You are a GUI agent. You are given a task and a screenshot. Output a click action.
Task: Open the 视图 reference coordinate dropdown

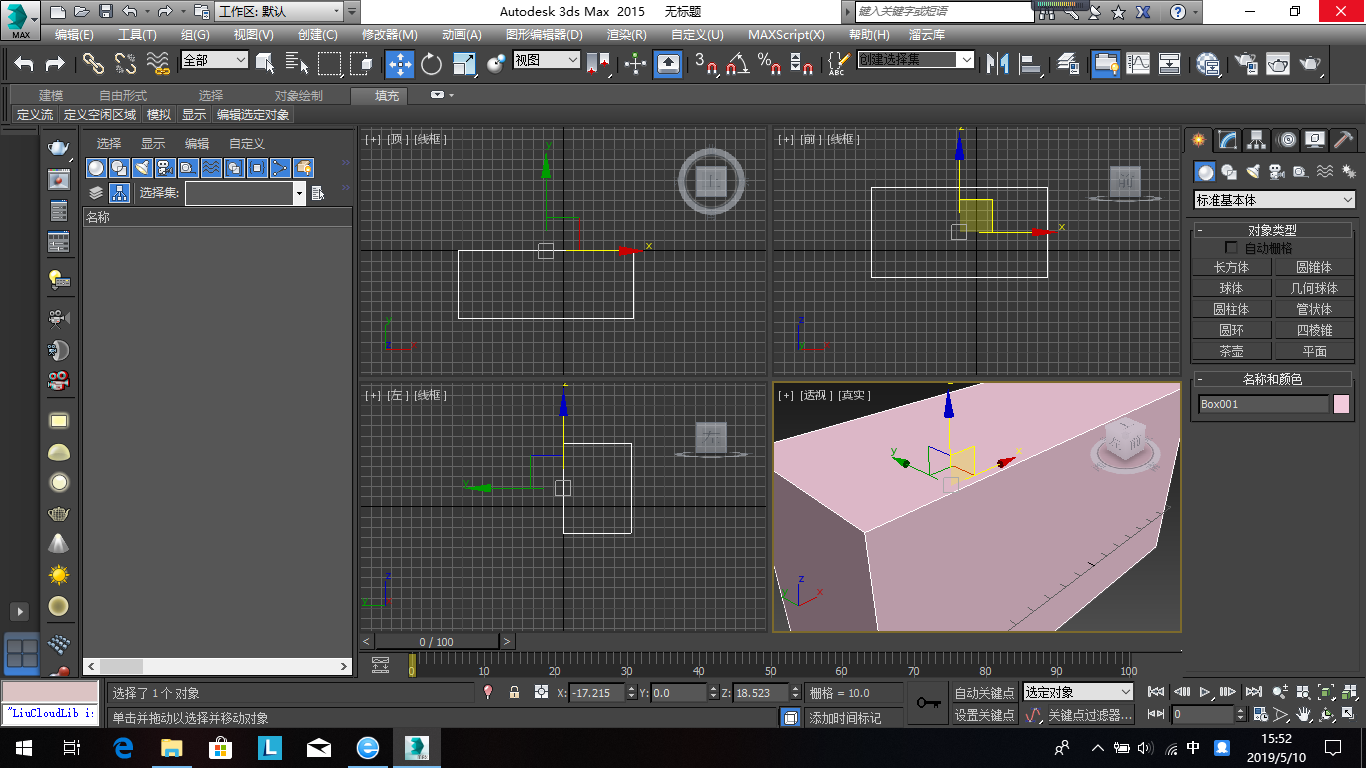(546, 60)
